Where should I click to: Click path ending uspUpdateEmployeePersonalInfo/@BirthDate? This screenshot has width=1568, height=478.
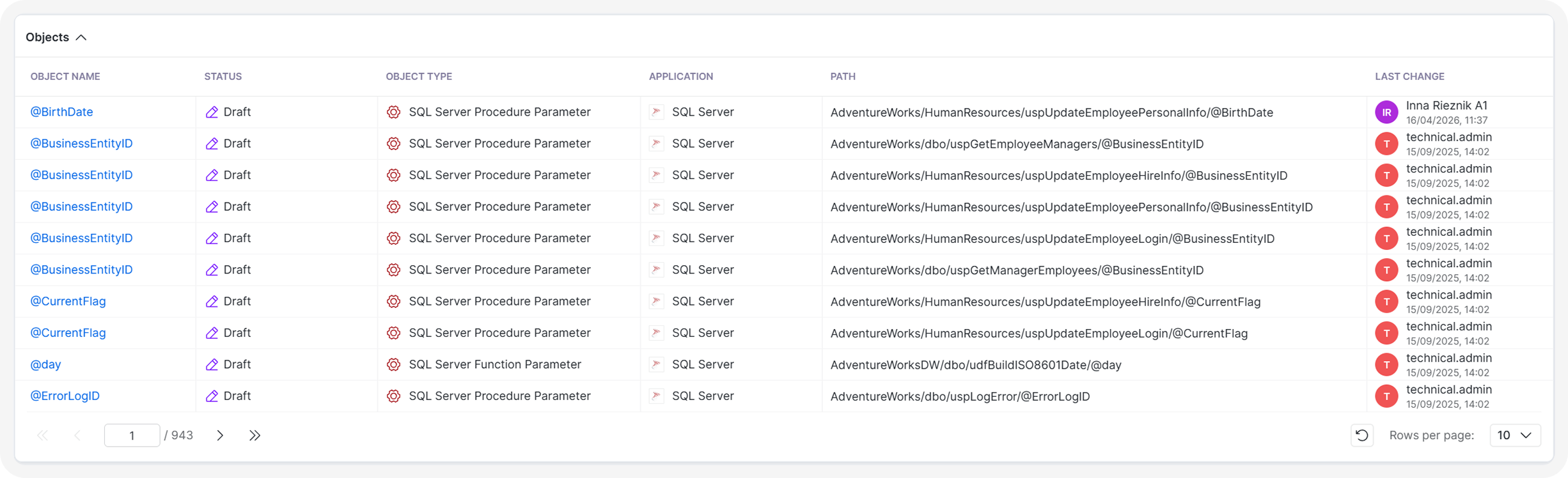point(1051,112)
